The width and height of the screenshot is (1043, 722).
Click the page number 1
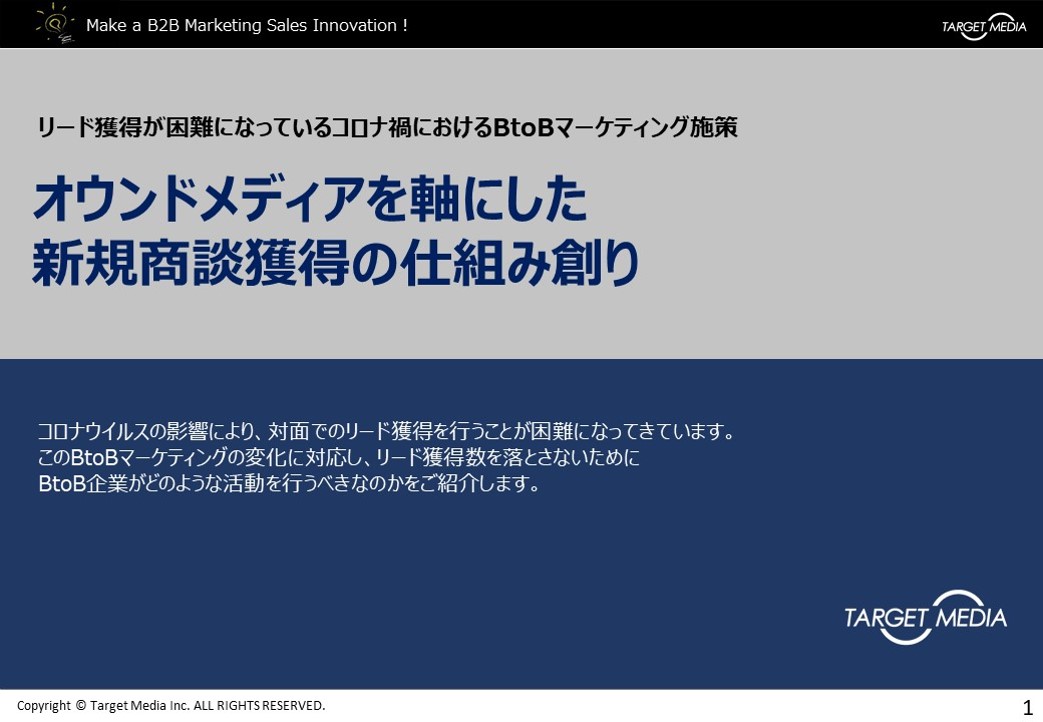pyautogui.click(x=1028, y=707)
